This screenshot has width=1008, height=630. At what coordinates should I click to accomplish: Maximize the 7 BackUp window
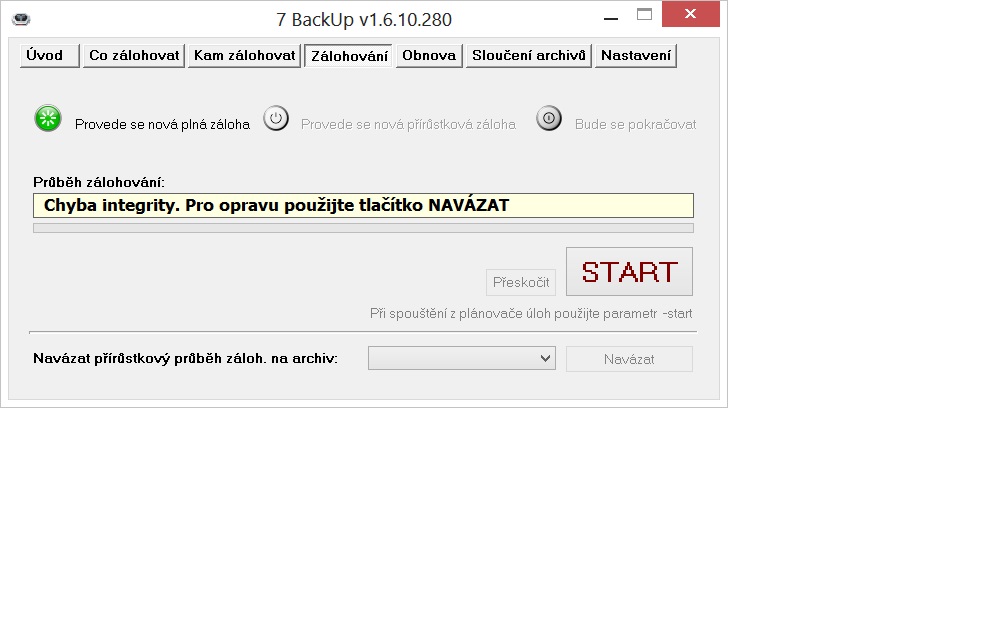(x=644, y=14)
